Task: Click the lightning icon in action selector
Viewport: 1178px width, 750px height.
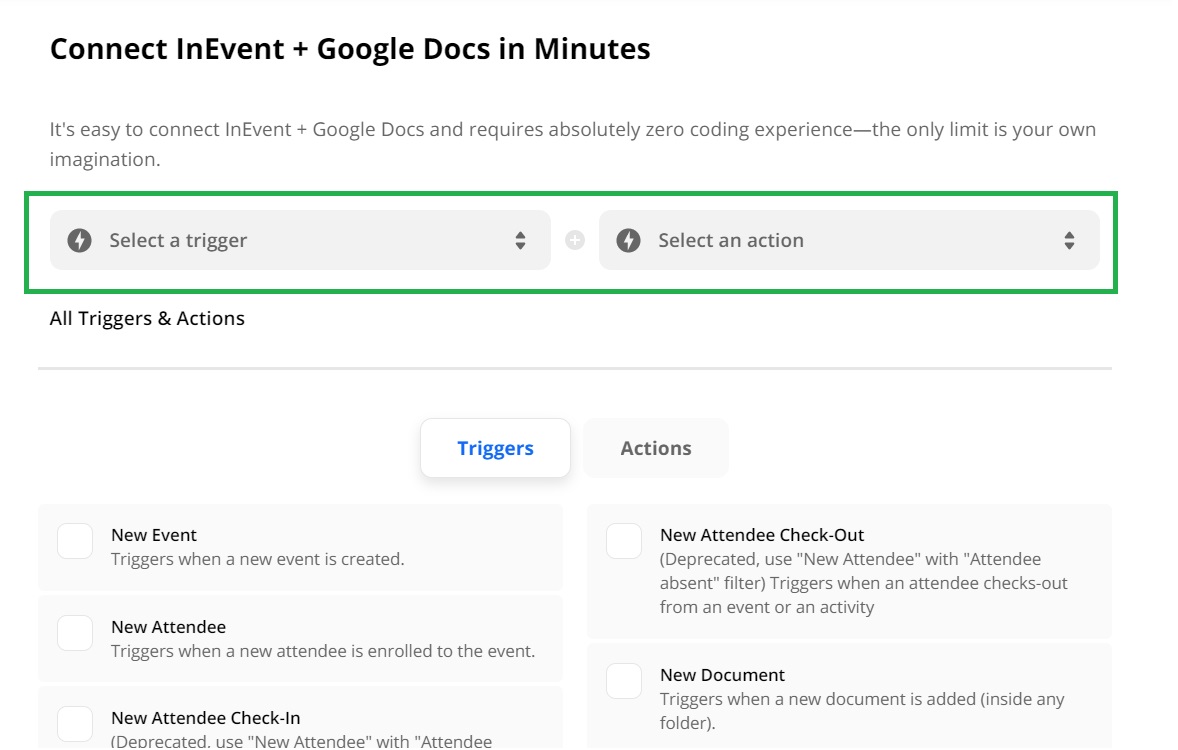Action: coord(629,240)
